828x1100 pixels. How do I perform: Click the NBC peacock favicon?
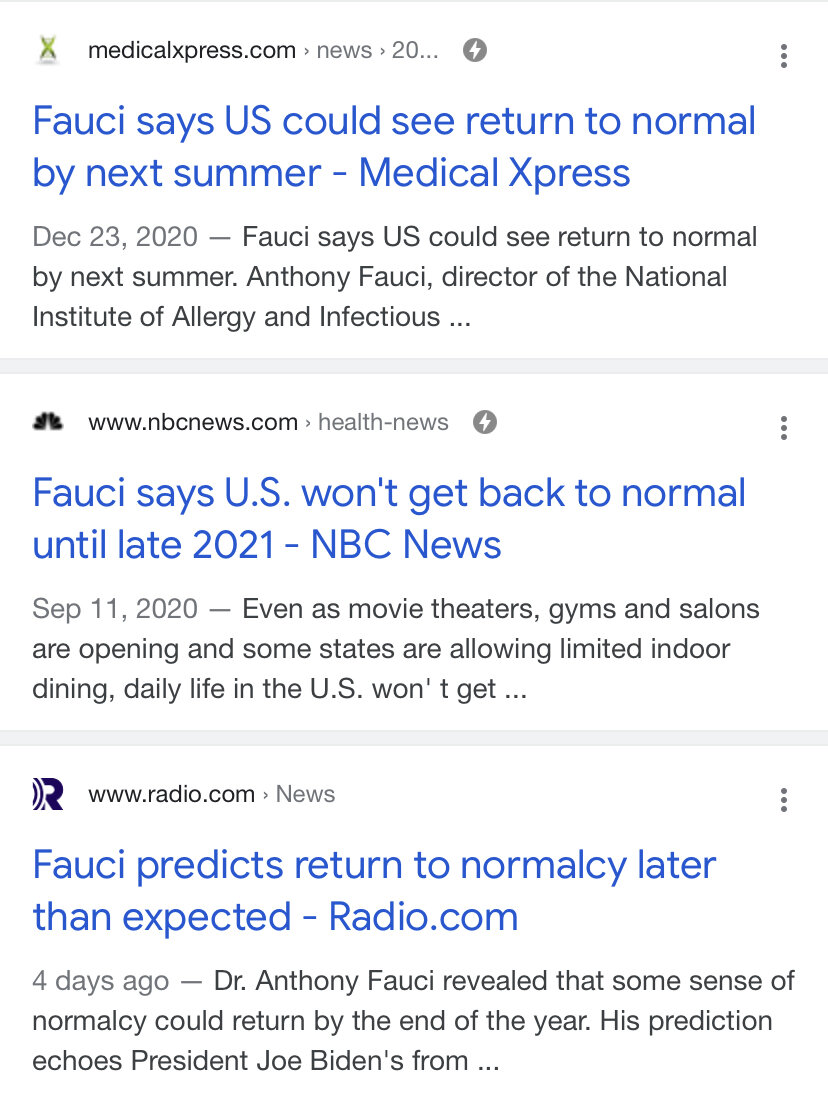pyautogui.click(x=48, y=422)
